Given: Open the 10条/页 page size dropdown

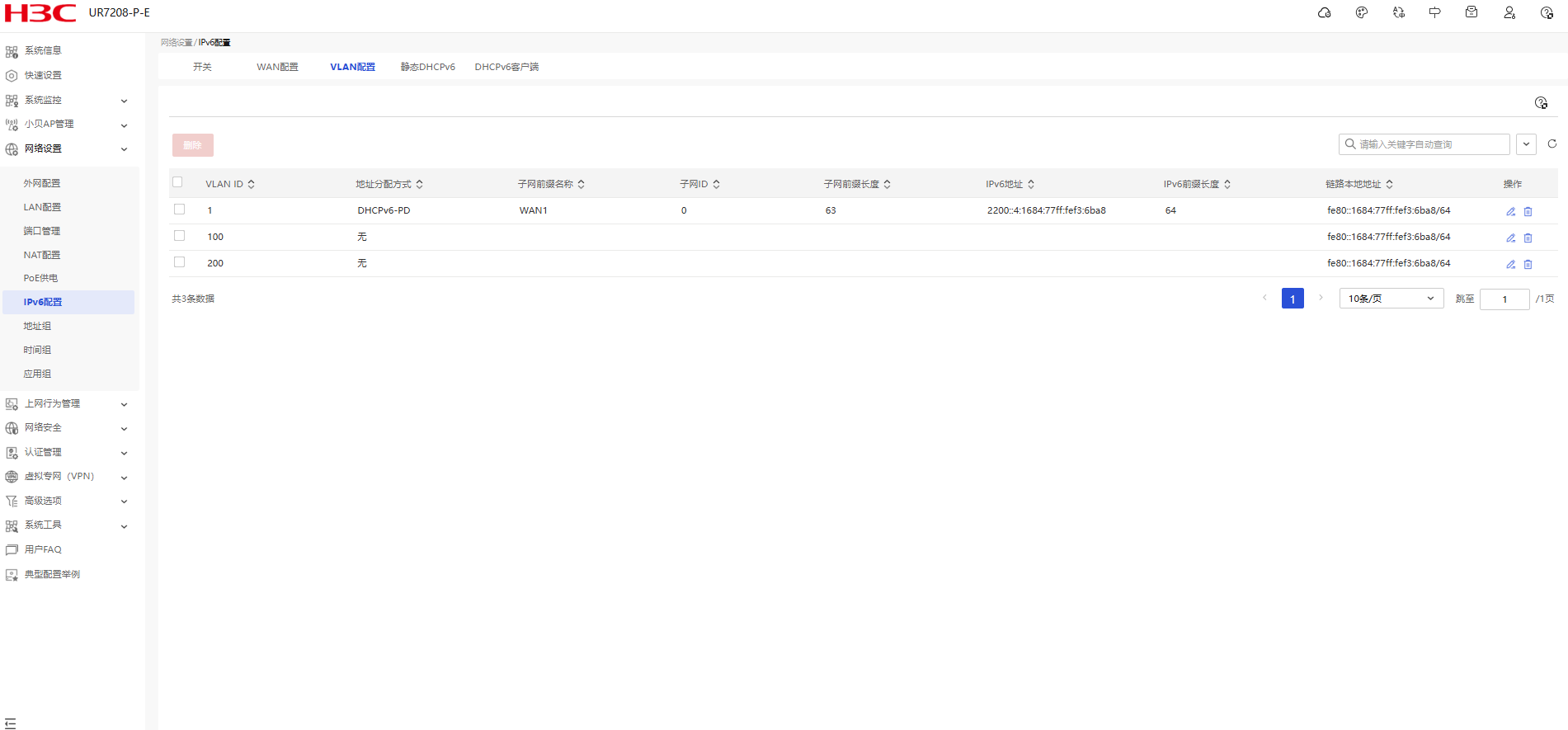Looking at the screenshot, I should click(1390, 299).
